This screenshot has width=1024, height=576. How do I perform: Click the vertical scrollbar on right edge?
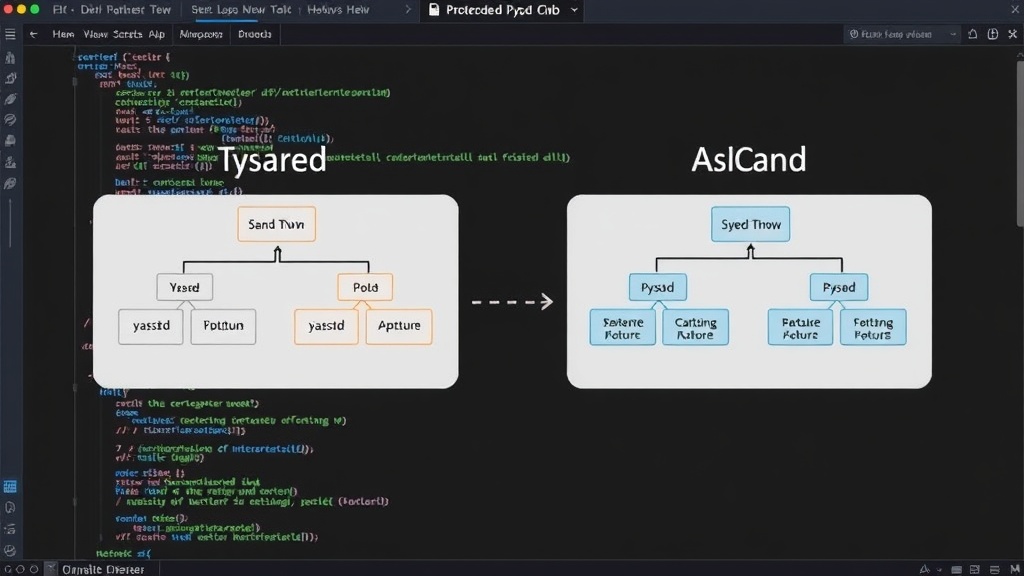pyautogui.click(x=1019, y=140)
